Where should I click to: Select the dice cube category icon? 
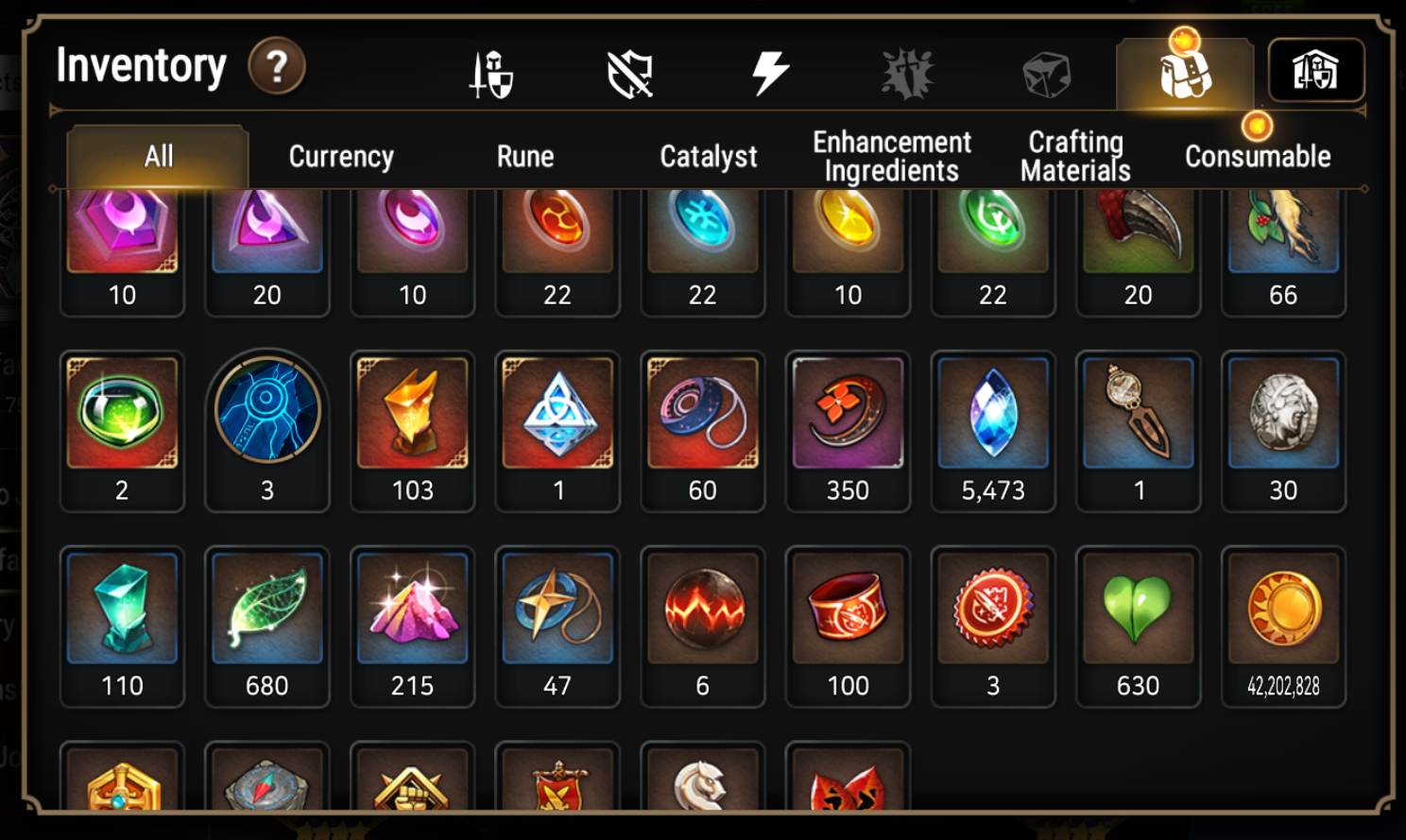click(1047, 74)
